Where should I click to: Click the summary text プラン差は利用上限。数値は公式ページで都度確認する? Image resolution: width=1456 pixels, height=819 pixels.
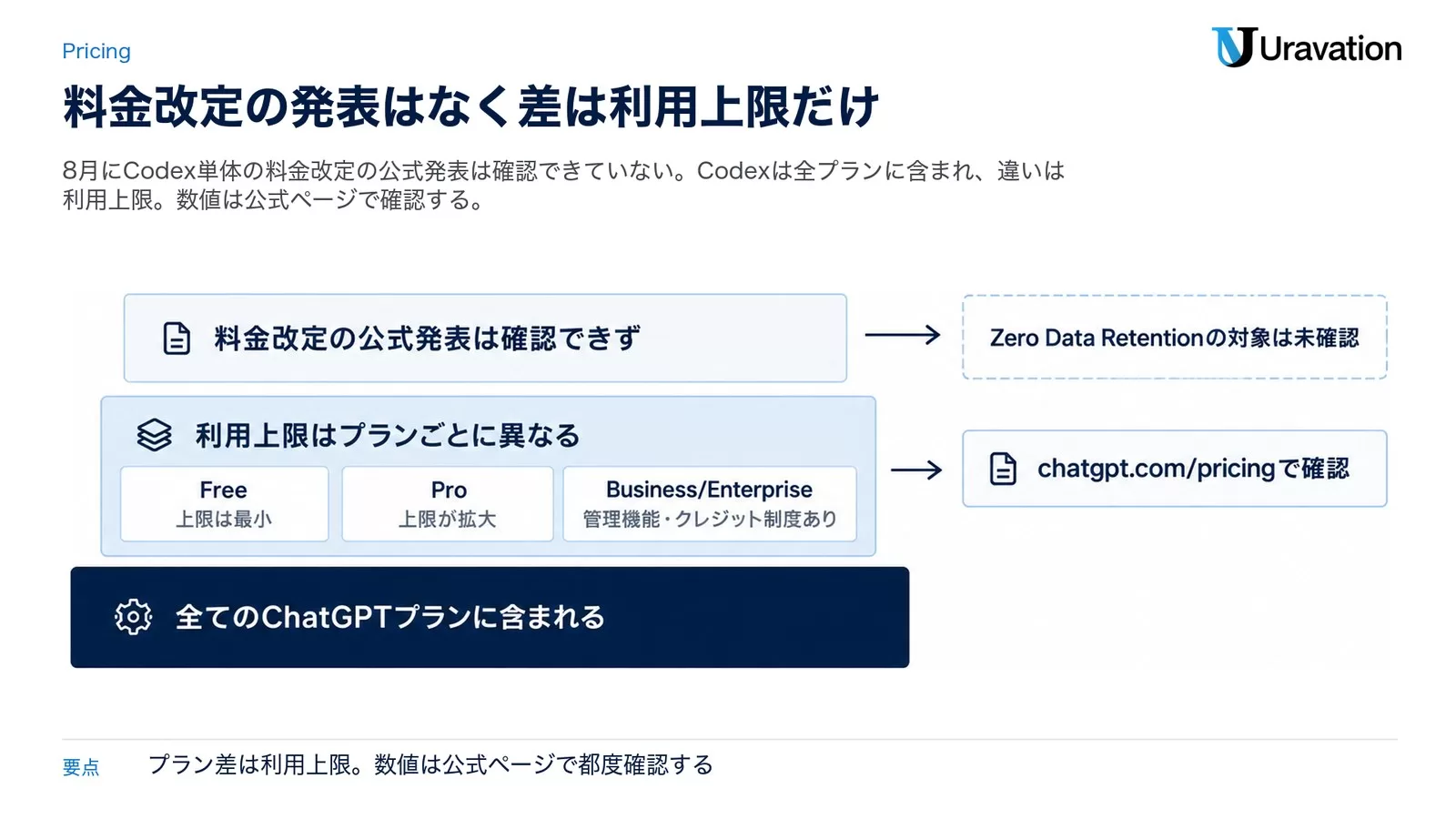click(x=430, y=764)
